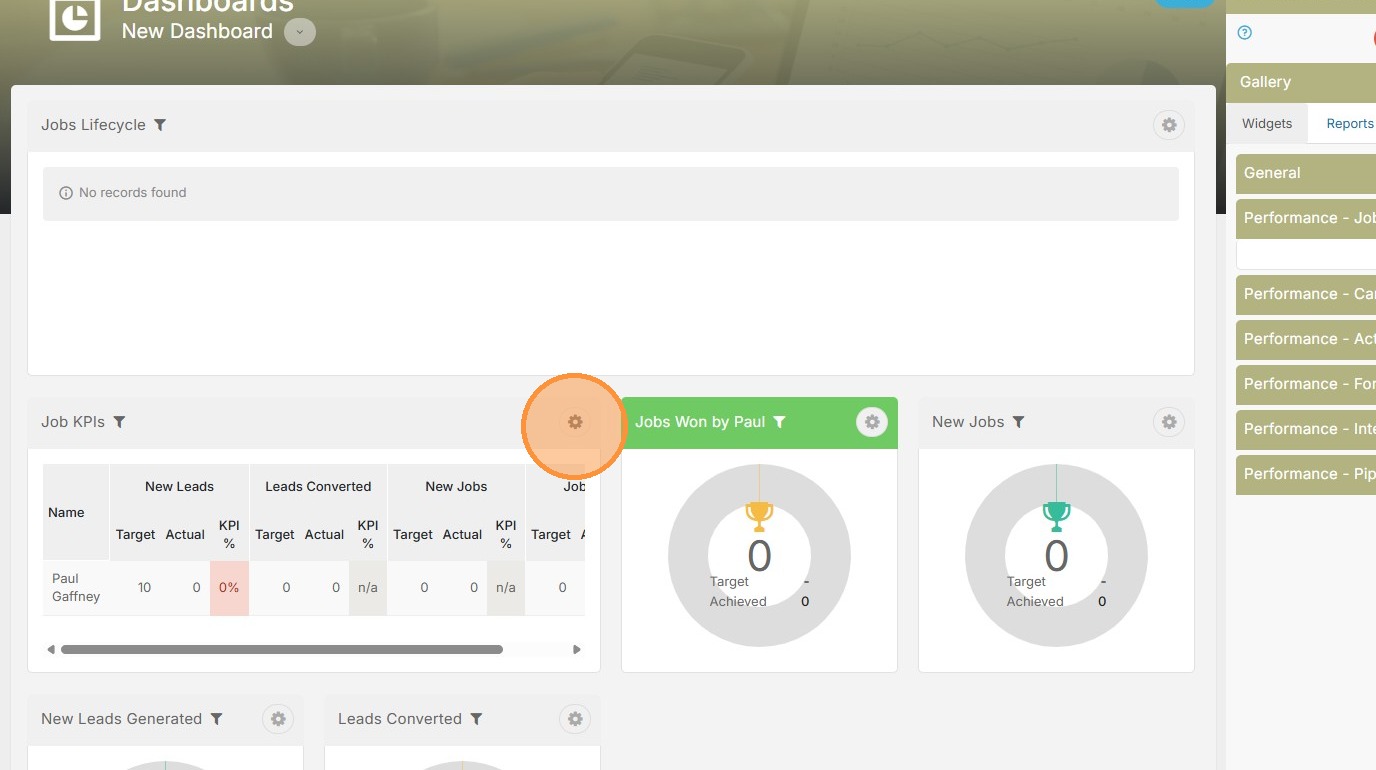Click the filter icon beside New Jobs title
The height and width of the screenshot is (770, 1376).
pos(1019,422)
